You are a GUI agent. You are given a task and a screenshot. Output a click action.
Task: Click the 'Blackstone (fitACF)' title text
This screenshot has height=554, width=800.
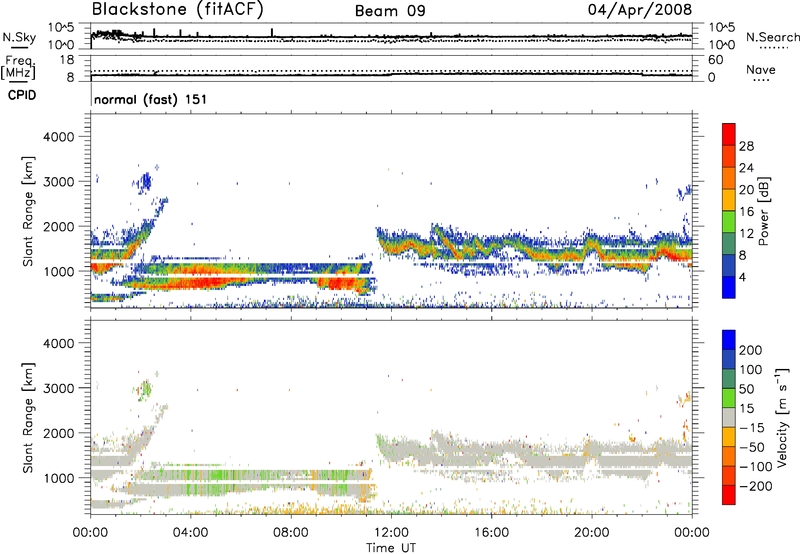178,10
